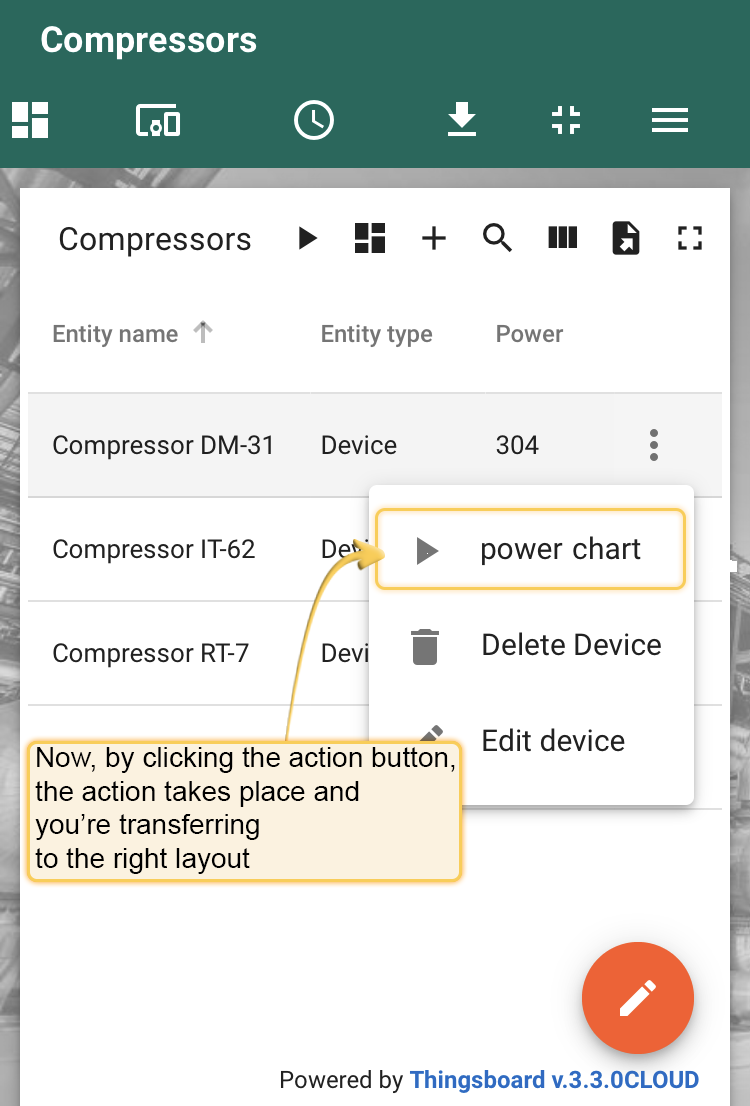Open entity aliases icon in top toolbar
Image resolution: width=750 pixels, height=1106 pixels.
[158, 120]
